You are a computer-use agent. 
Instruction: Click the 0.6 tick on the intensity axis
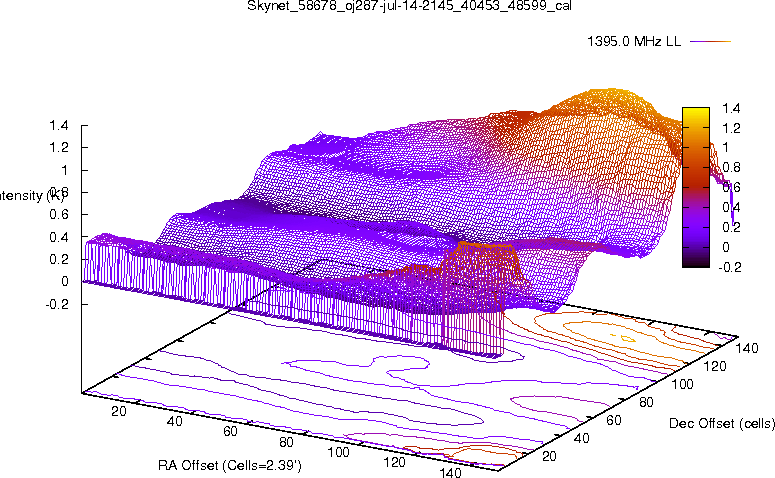pyautogui.click(x=59, y=215)
